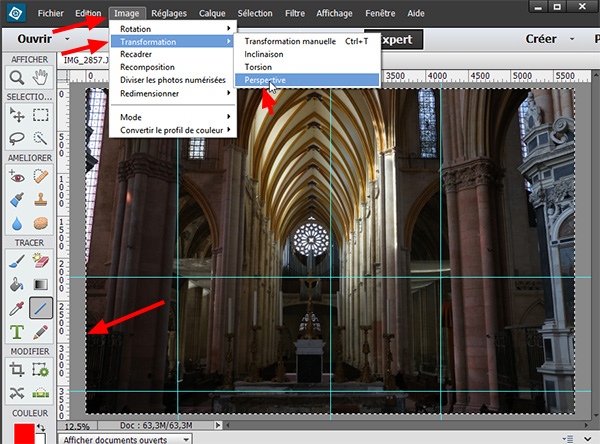Choose Transformation manuelle Ctrl+T
This screenshot has width=600, height=444.
(x=307, y=41)
